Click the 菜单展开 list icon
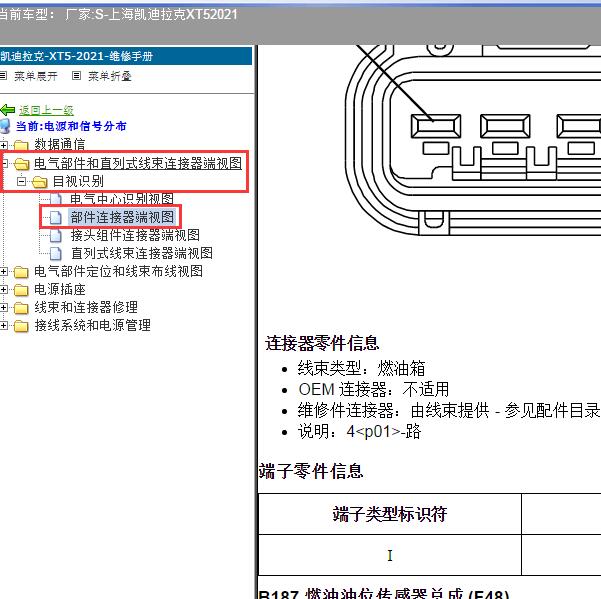Image resolution: width=601 pixels, height=599 pixels. pos(3,75)
